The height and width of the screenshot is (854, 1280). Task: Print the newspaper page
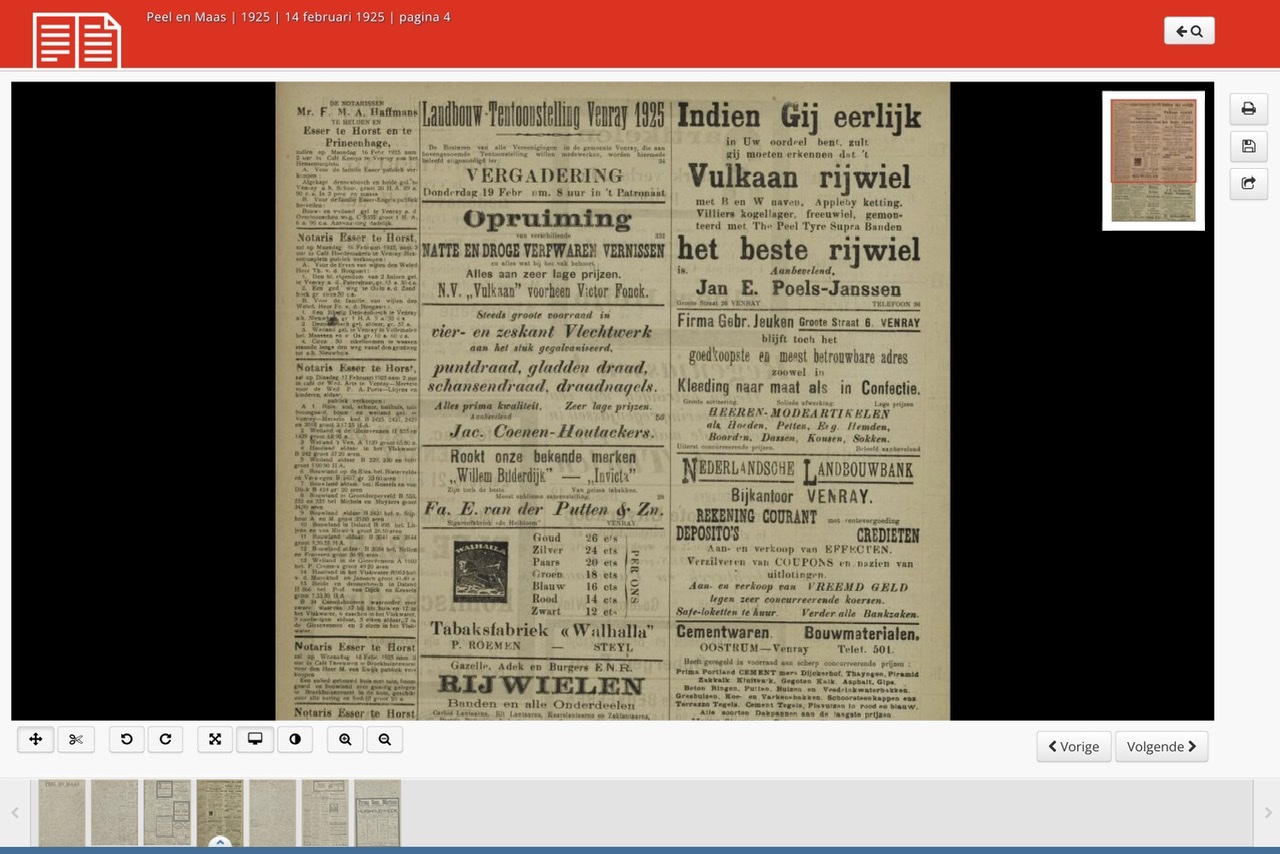click(1248, 109)
